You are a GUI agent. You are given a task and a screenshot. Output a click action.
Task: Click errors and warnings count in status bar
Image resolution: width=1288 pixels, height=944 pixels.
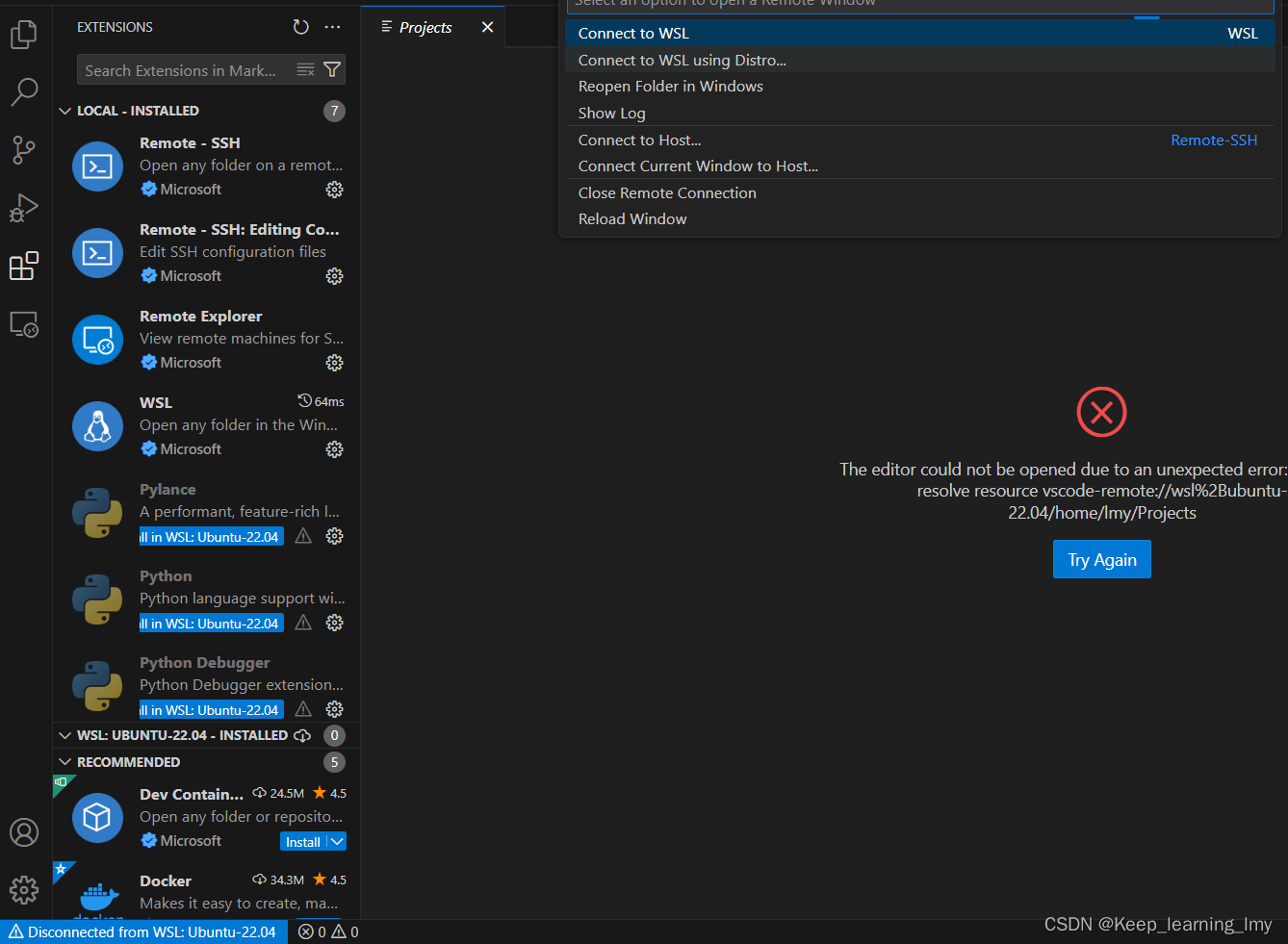click(328, 931)
